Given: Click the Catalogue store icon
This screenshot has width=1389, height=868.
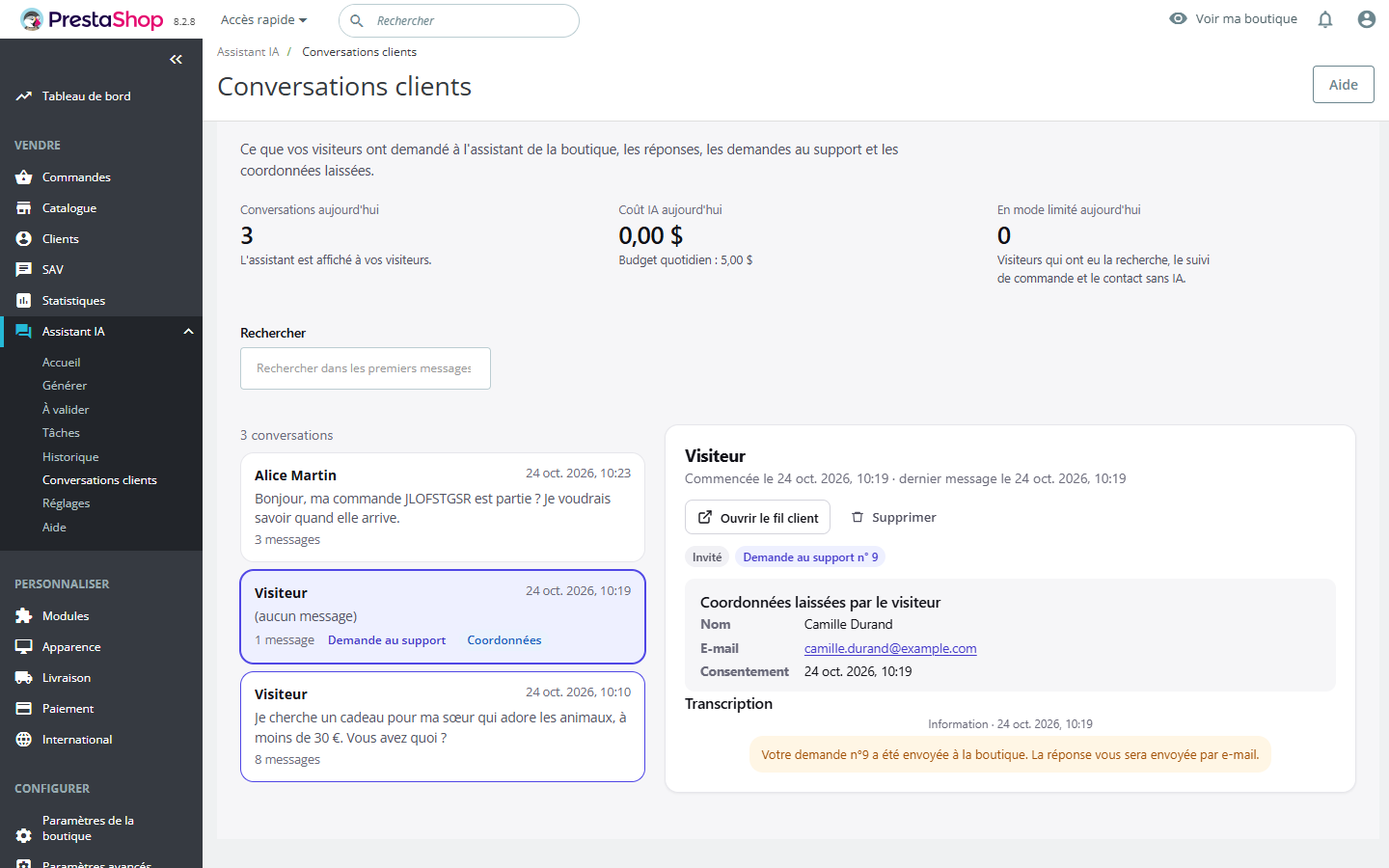Looking at the screenshot, I should pos(24,208).
